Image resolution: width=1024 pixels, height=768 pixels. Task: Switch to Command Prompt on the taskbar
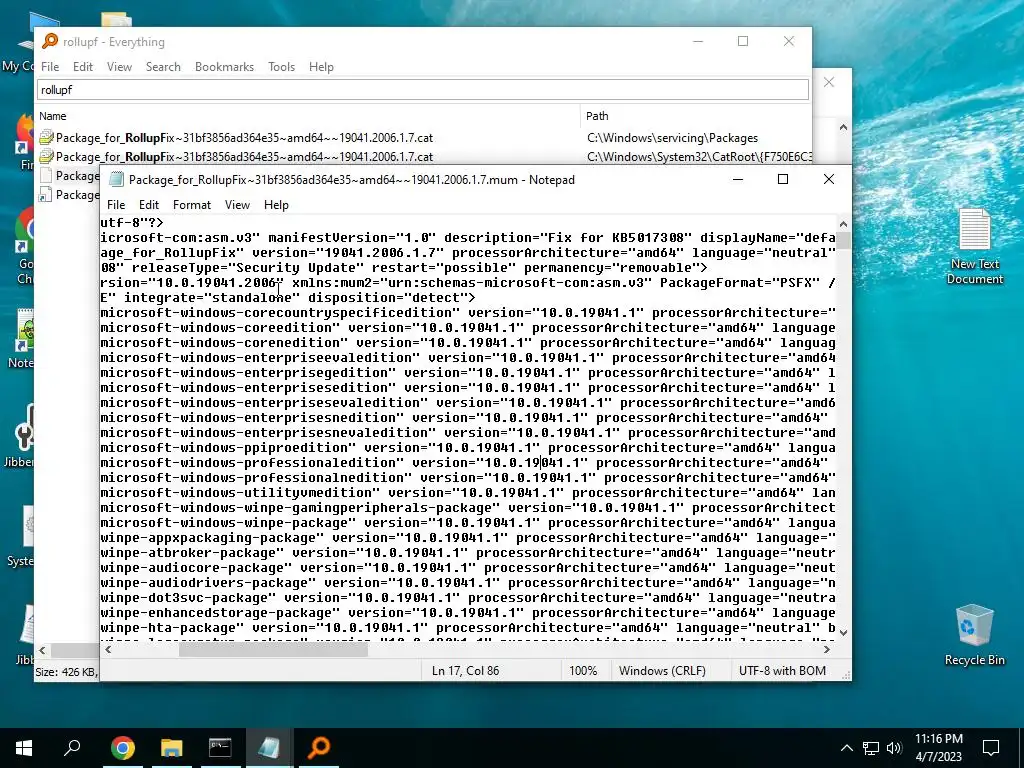[x=220, y=748]
